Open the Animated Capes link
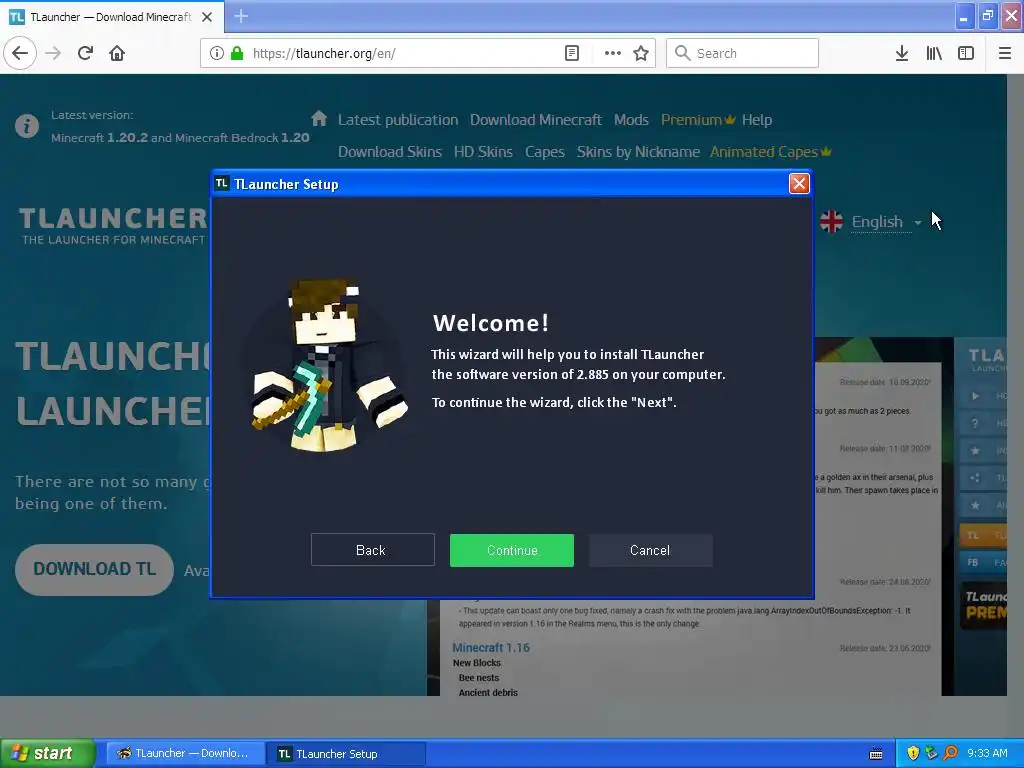1024x768 pixels. pyautogui.click(x=770, y=152)
